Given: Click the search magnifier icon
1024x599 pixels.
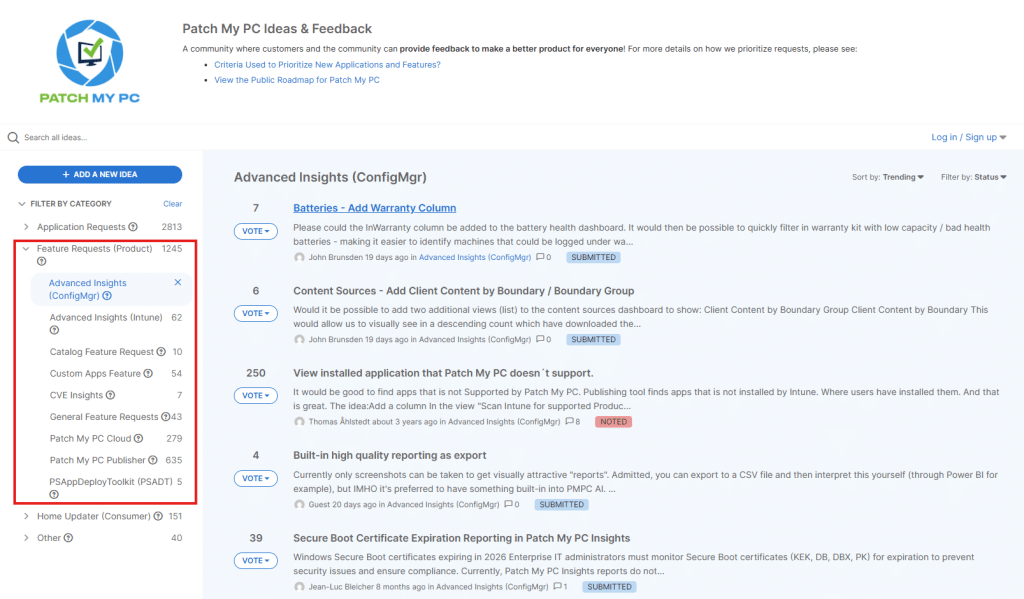Looking at the screenshot, I should tap(13, 138).
